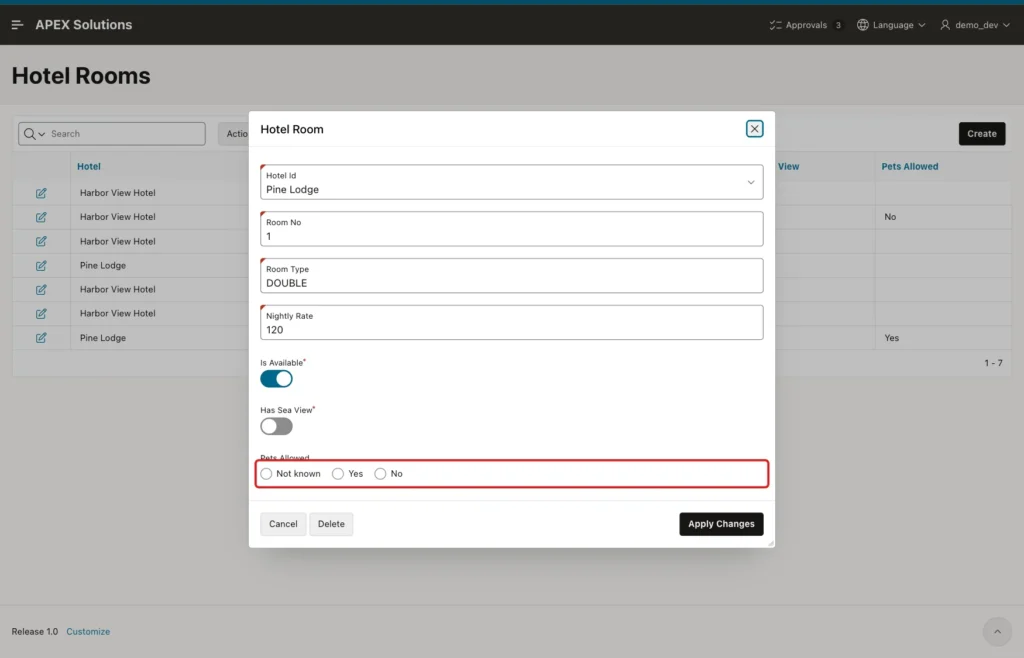Click the Release 1.0 footer text
1024x658 pixels.
coord(35,632)
